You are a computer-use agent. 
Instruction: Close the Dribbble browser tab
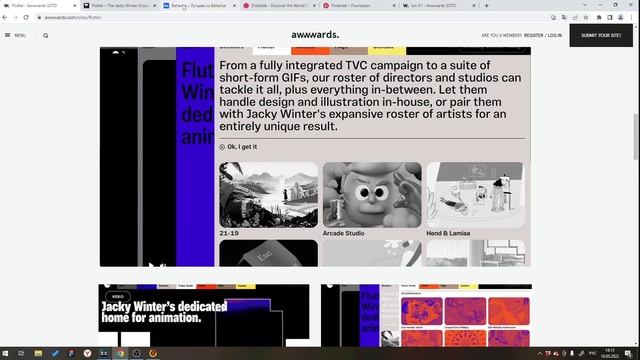pyautogui.click(x=314, y=6)
